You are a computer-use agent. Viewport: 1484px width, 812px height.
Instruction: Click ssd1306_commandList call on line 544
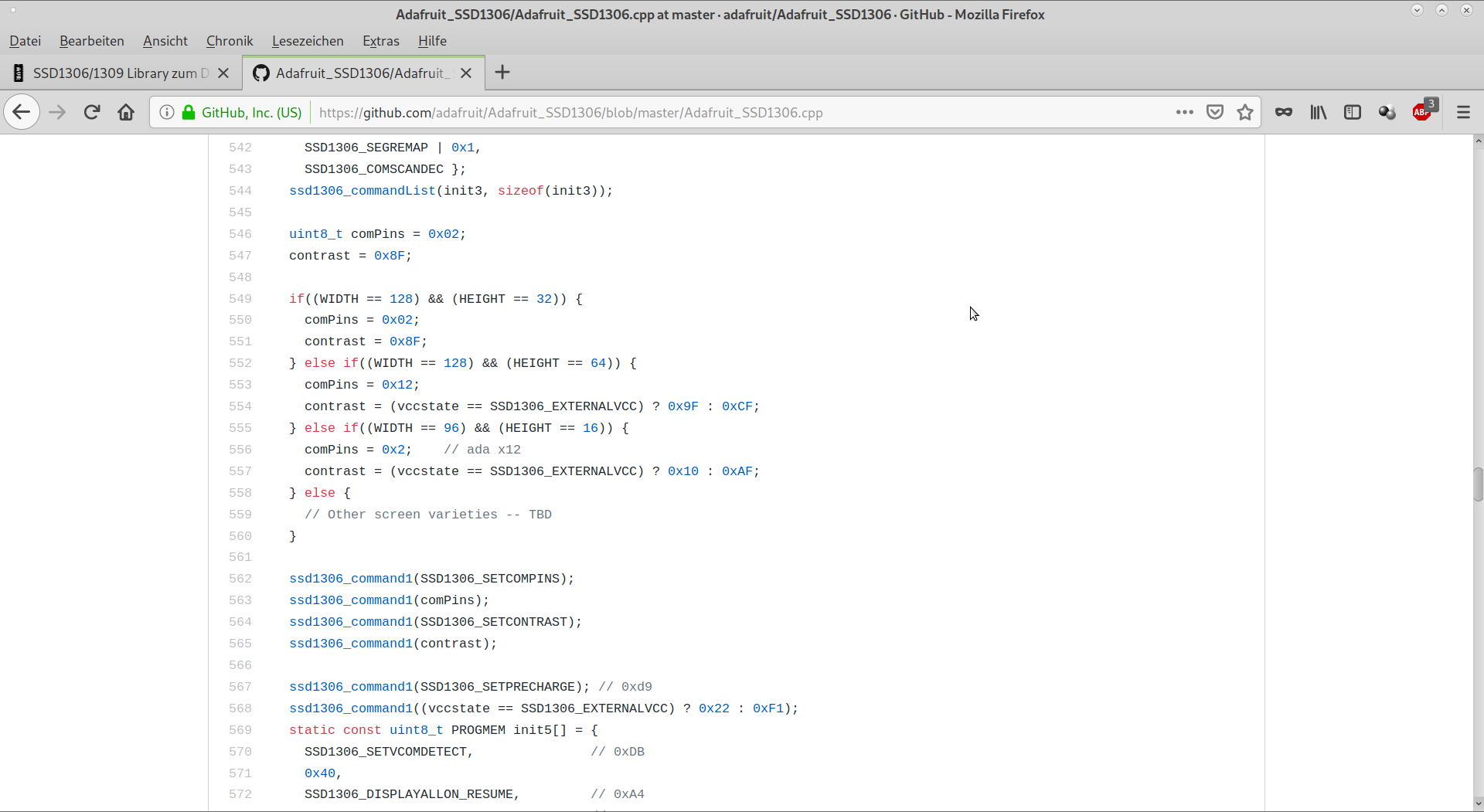point(362,191)
